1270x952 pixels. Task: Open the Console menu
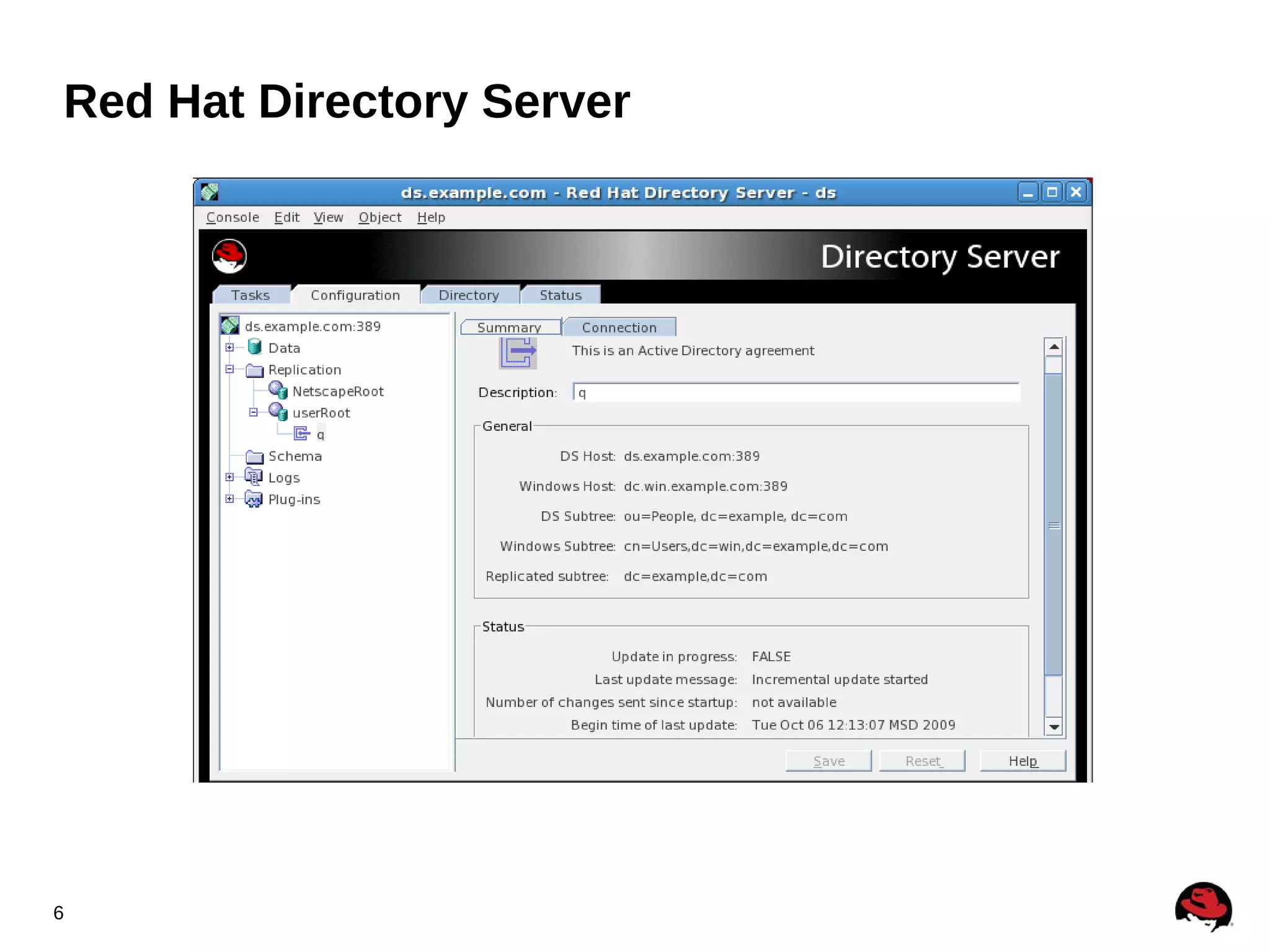pyautogui.click(x=233, y=217)
